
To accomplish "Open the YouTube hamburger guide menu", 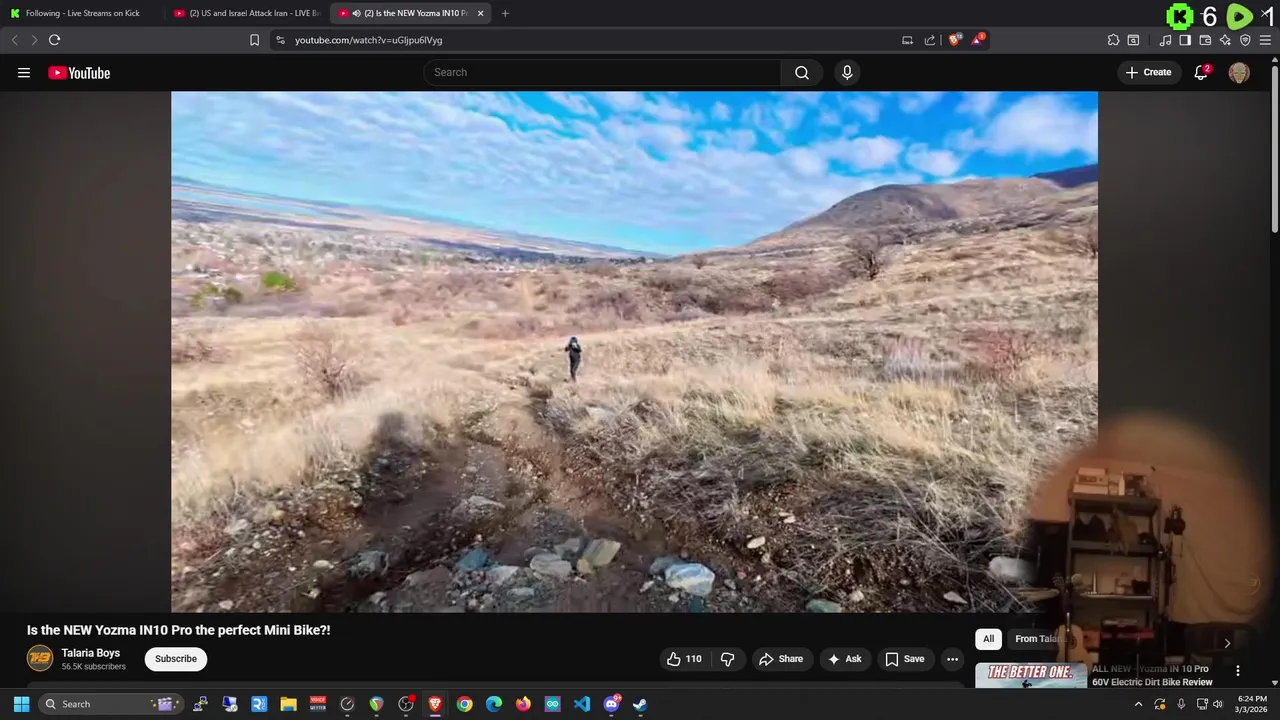I will click(24, 73).
